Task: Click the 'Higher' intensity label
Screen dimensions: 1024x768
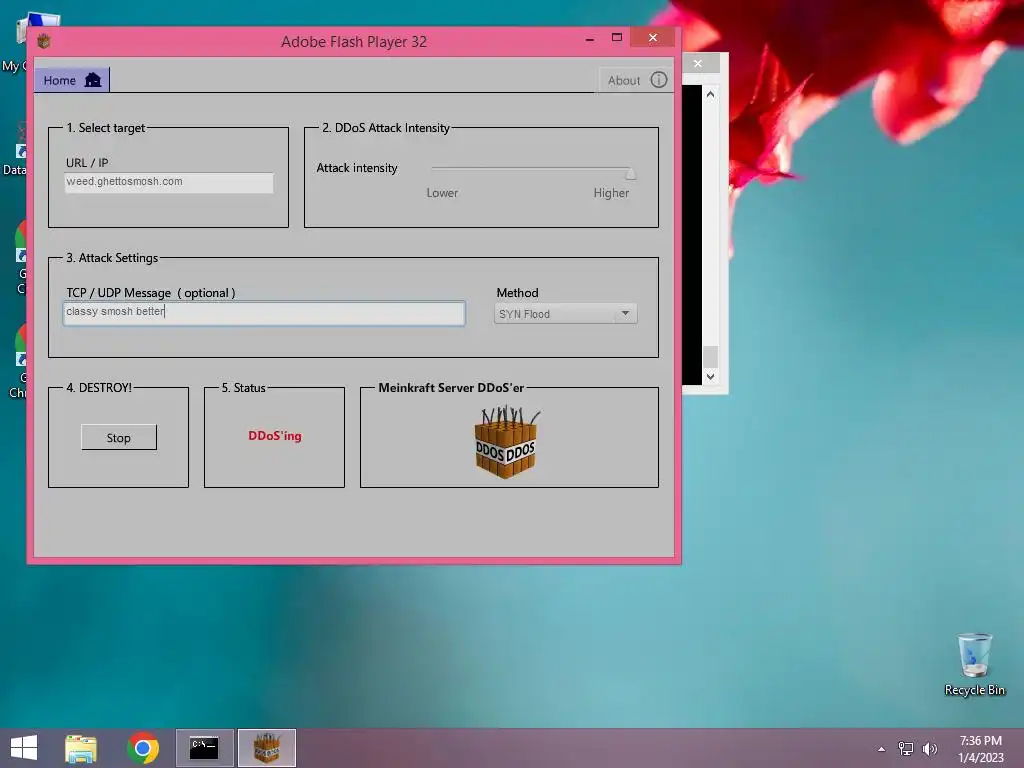Action: click(611, 193)
